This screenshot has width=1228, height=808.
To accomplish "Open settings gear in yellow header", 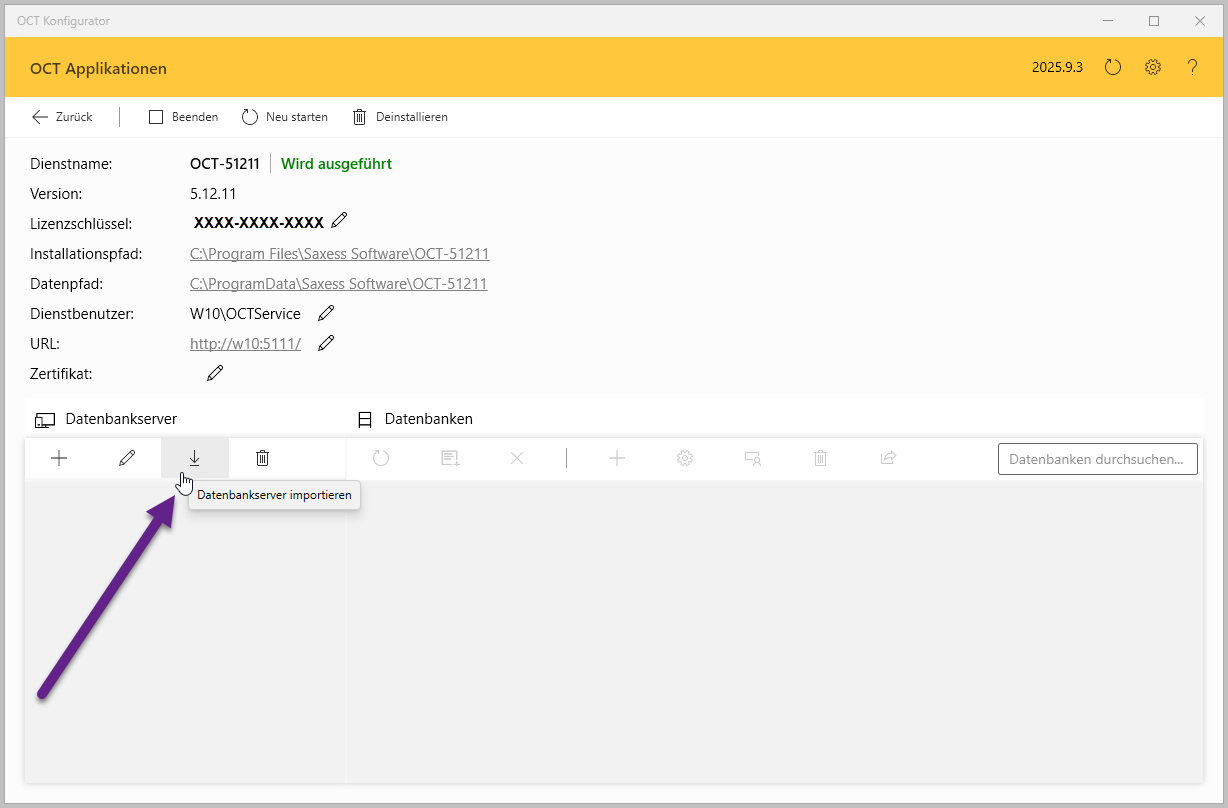I will pyautogui.click(x=1153, y=68).
